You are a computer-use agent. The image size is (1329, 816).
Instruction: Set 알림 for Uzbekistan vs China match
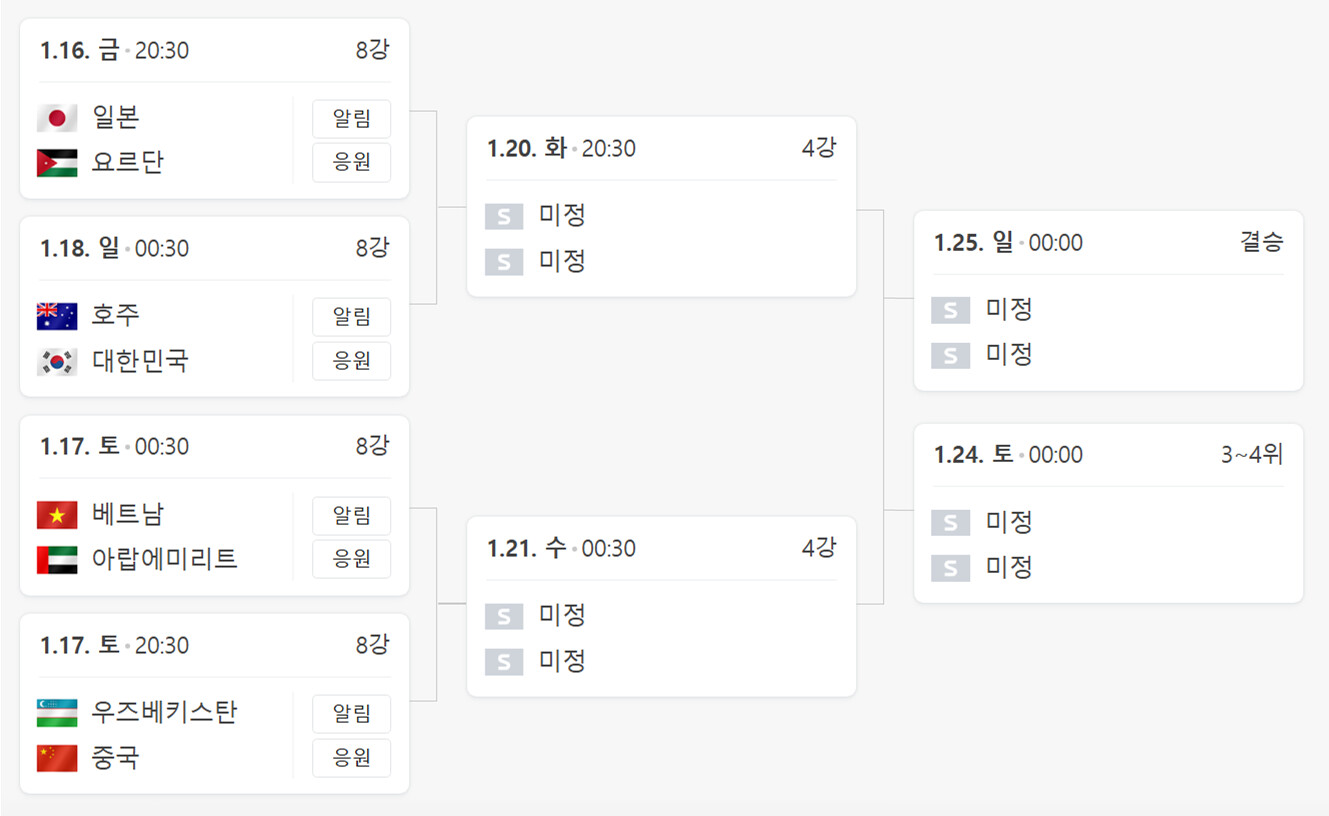tap(351, 714)
